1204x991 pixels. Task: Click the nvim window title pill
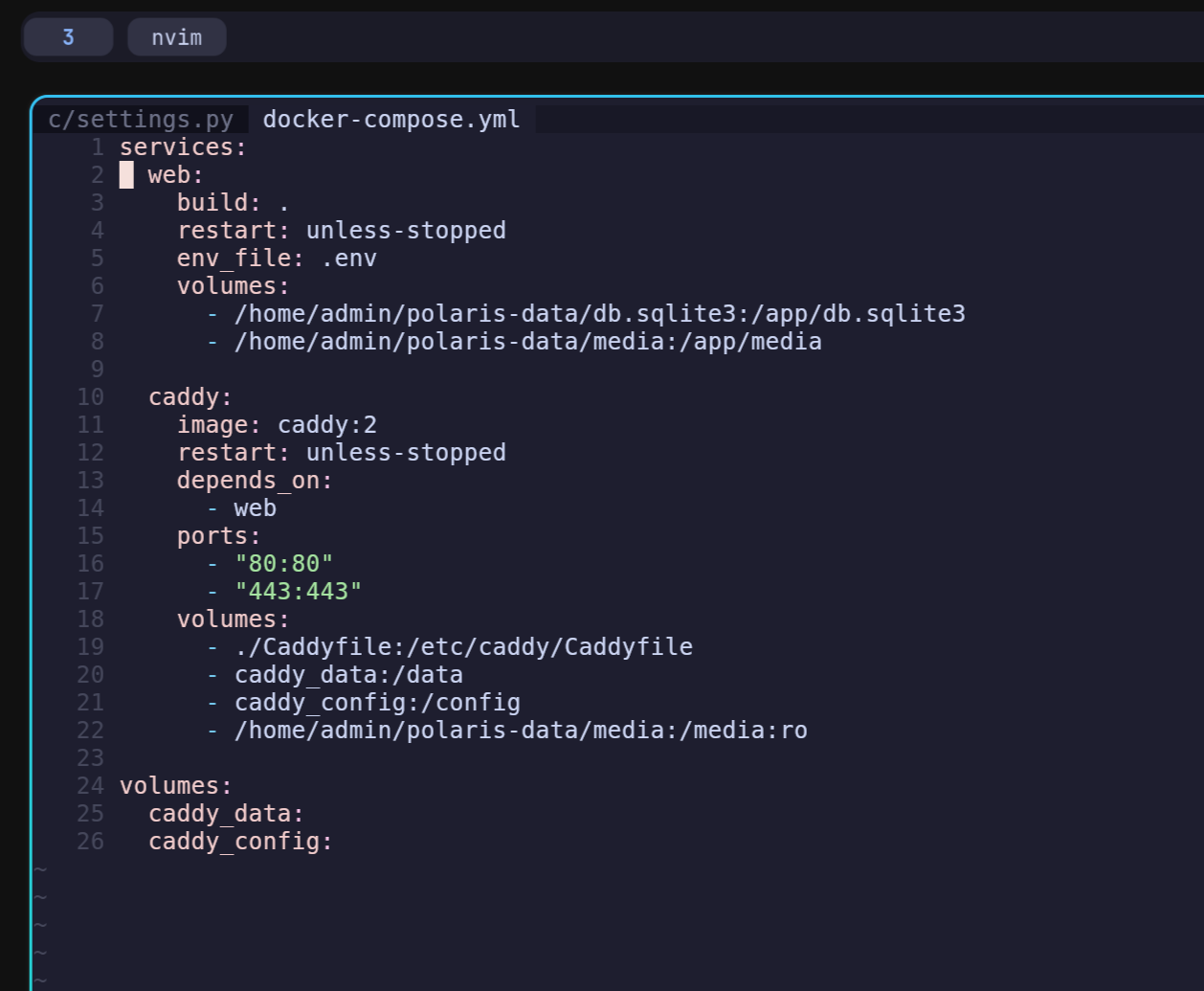177,37
